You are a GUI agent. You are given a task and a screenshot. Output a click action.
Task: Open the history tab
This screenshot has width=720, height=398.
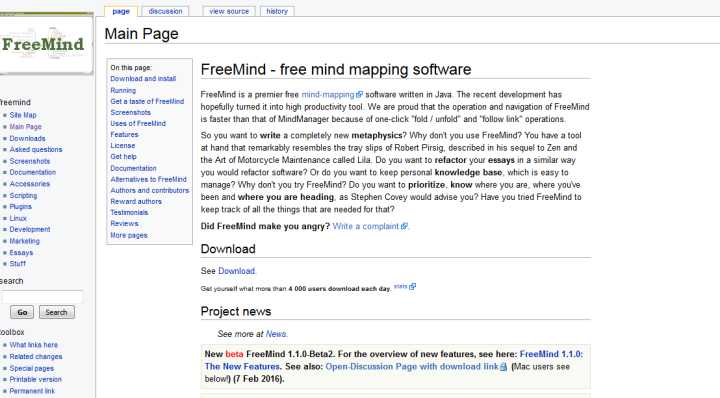point(277,11)
